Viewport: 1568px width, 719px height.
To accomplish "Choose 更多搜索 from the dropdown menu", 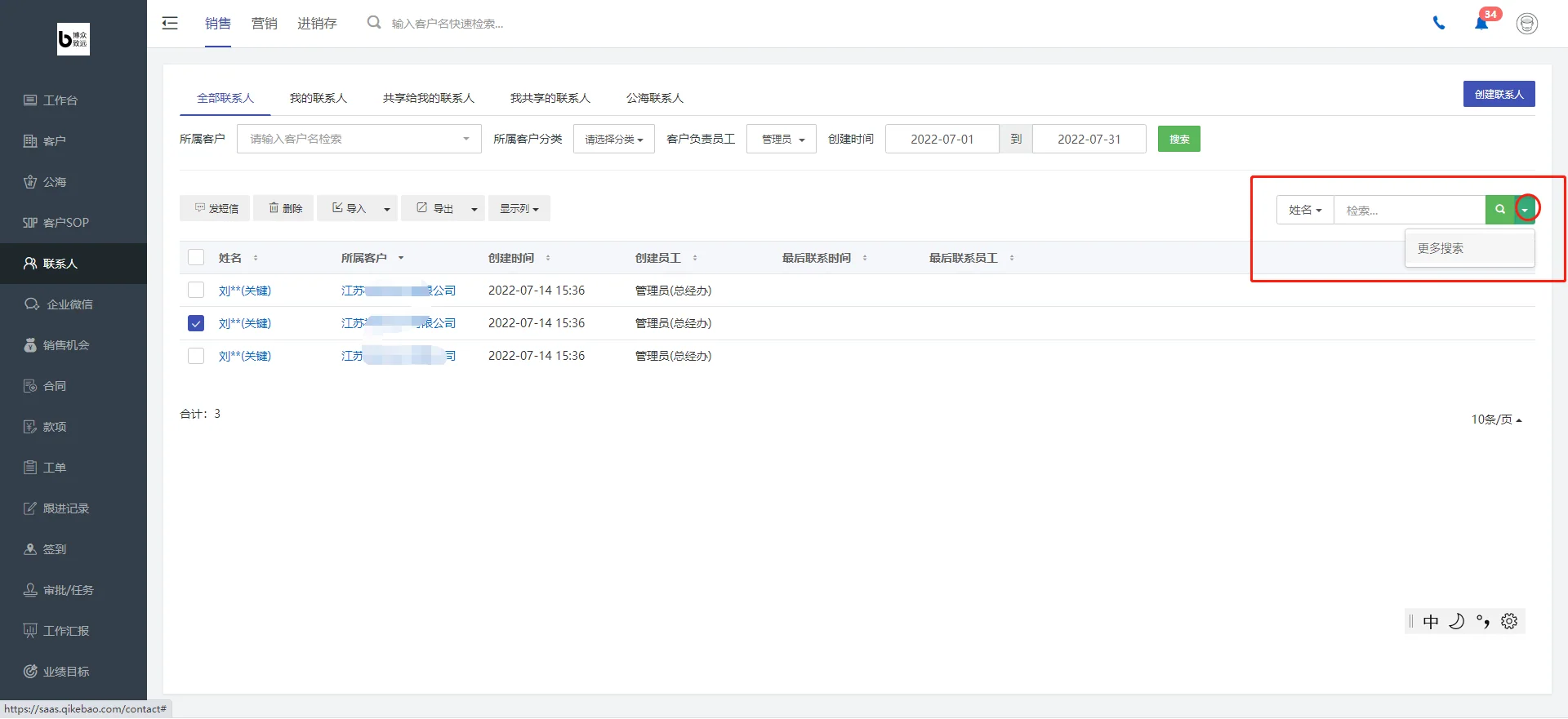I will pyautogui.click(x=1469, y=248).
